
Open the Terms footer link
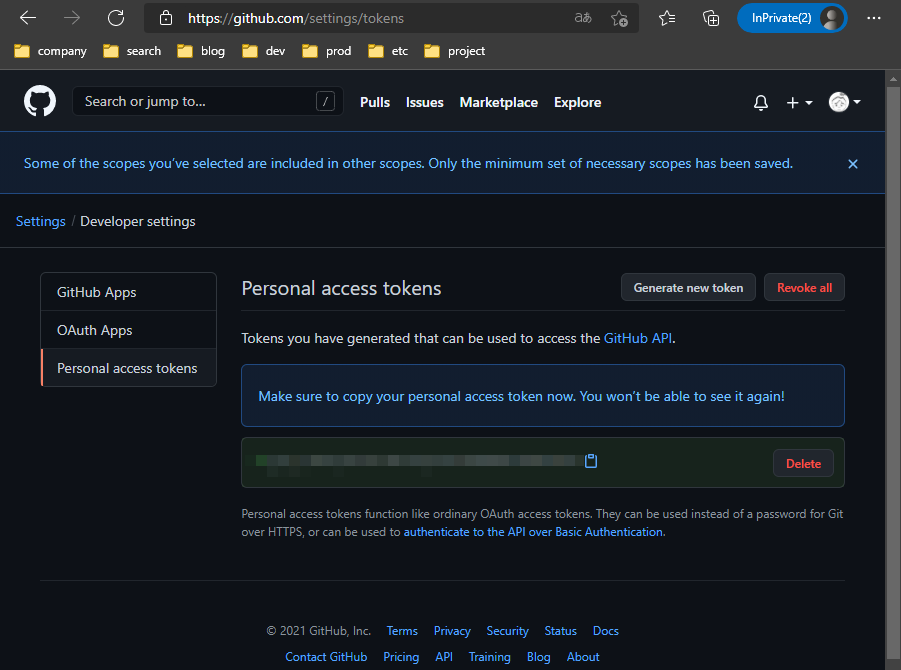[x=402, y=631]
